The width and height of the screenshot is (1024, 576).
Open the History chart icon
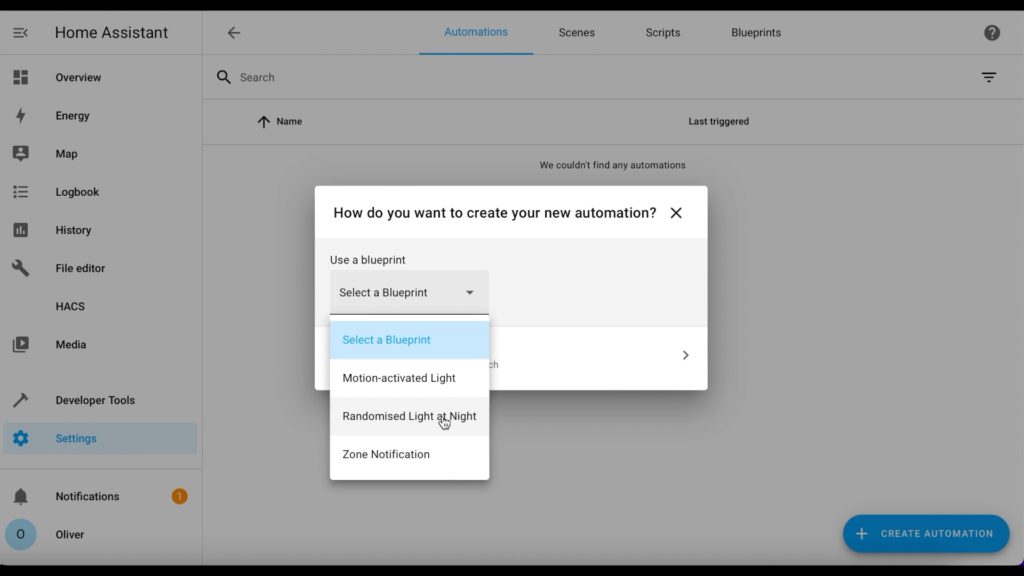[20, 230]
